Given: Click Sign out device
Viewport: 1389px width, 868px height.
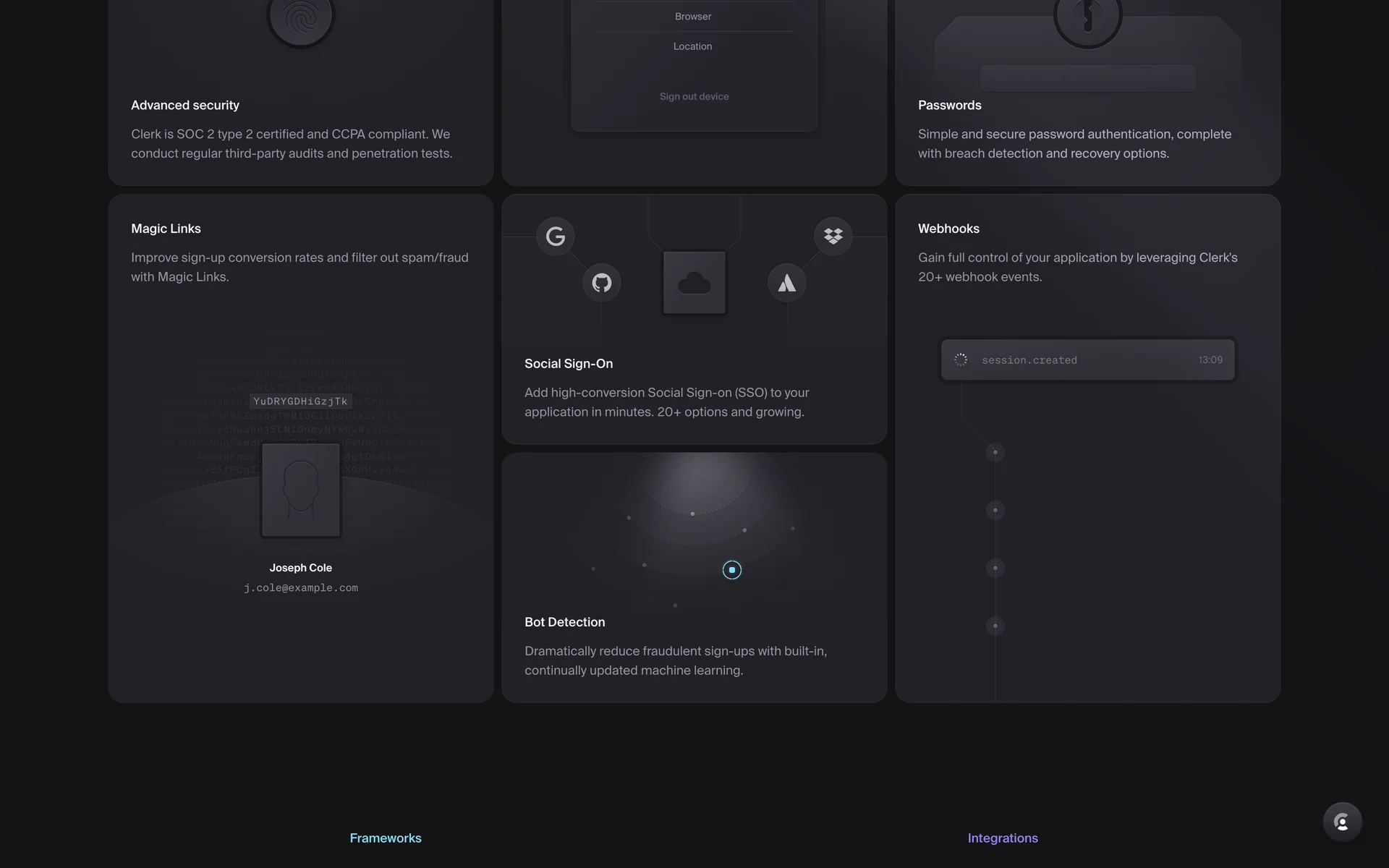Looking at the screenshot, I should point(694,96).
